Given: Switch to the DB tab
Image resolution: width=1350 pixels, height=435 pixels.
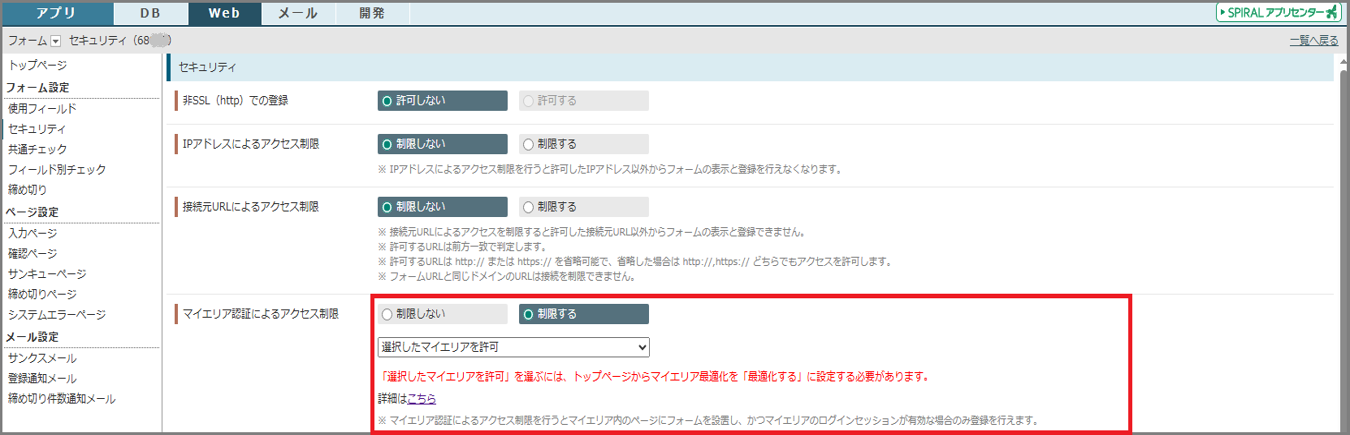Looking at the screenshot, I should pyautogui.click(x=149, y=13).
